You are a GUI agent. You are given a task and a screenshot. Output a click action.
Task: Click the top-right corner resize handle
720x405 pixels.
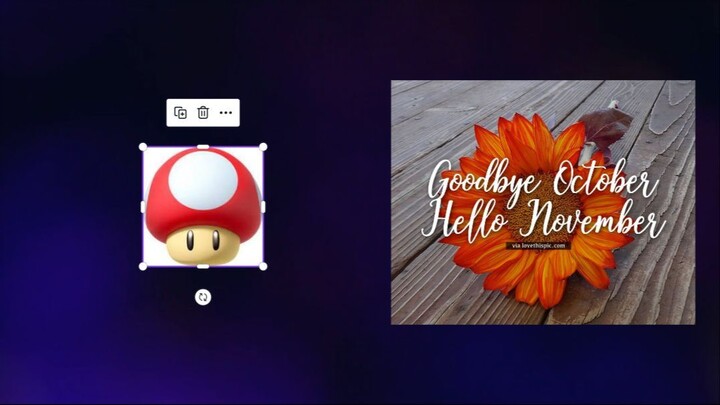coord(263,147)
